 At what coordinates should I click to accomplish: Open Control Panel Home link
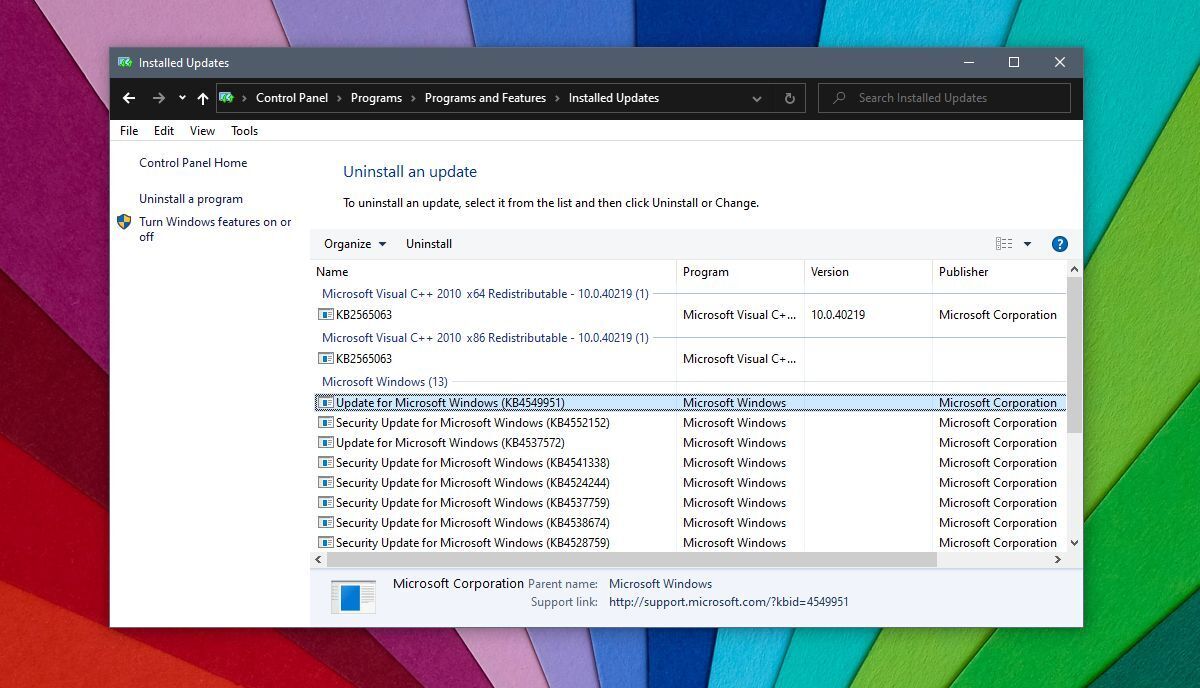(193, 163)
